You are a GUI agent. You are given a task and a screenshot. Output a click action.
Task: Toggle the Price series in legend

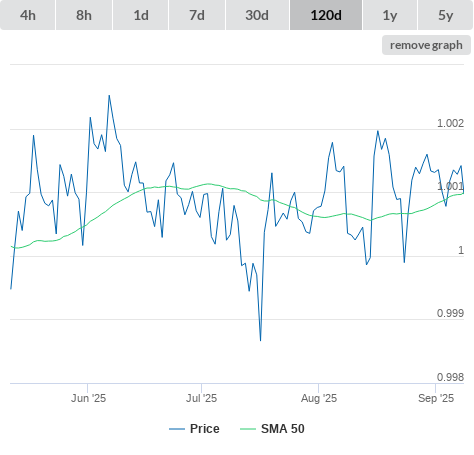pos(205,429)
